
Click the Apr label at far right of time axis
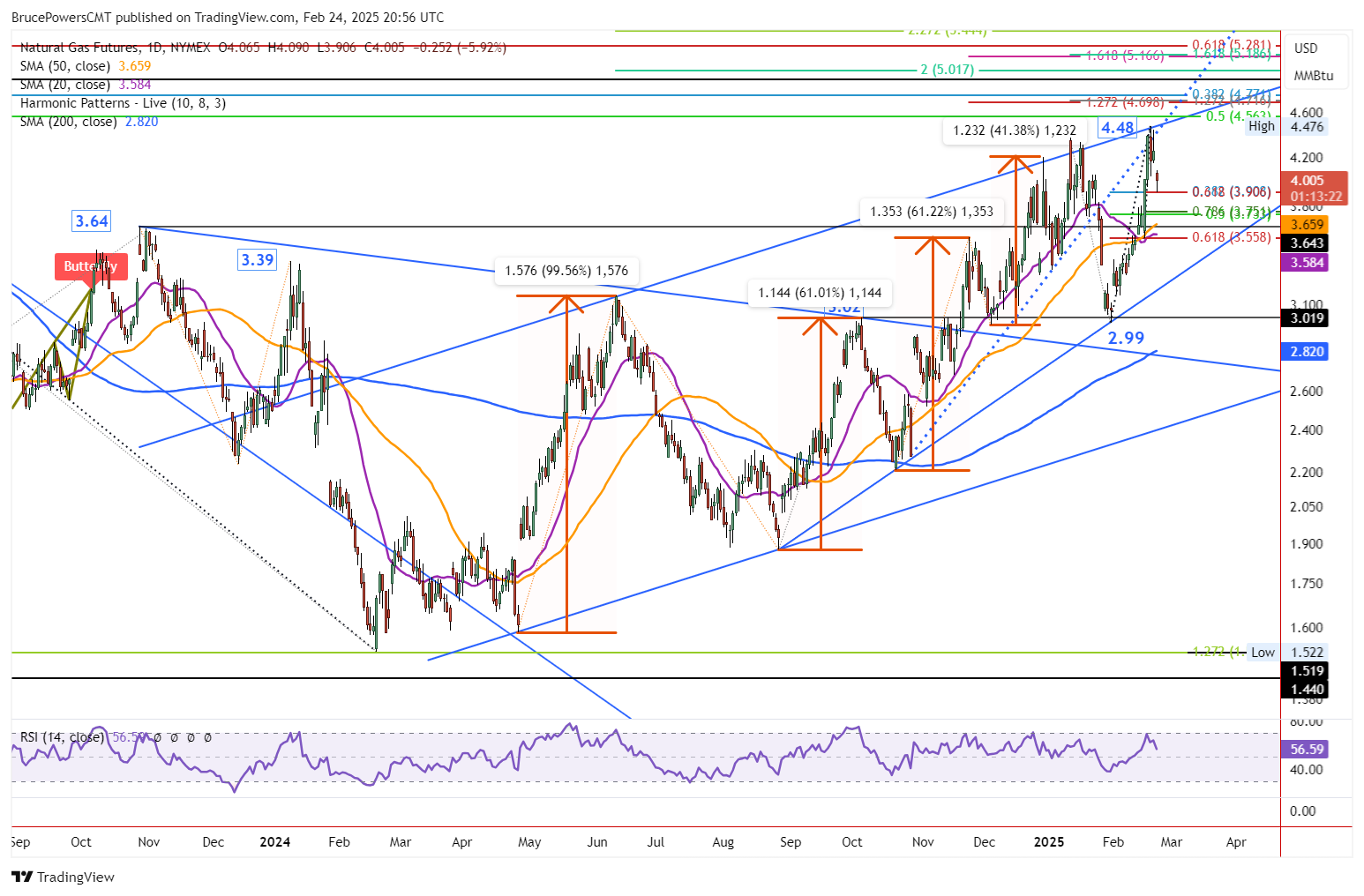[x=1236, y=842]
